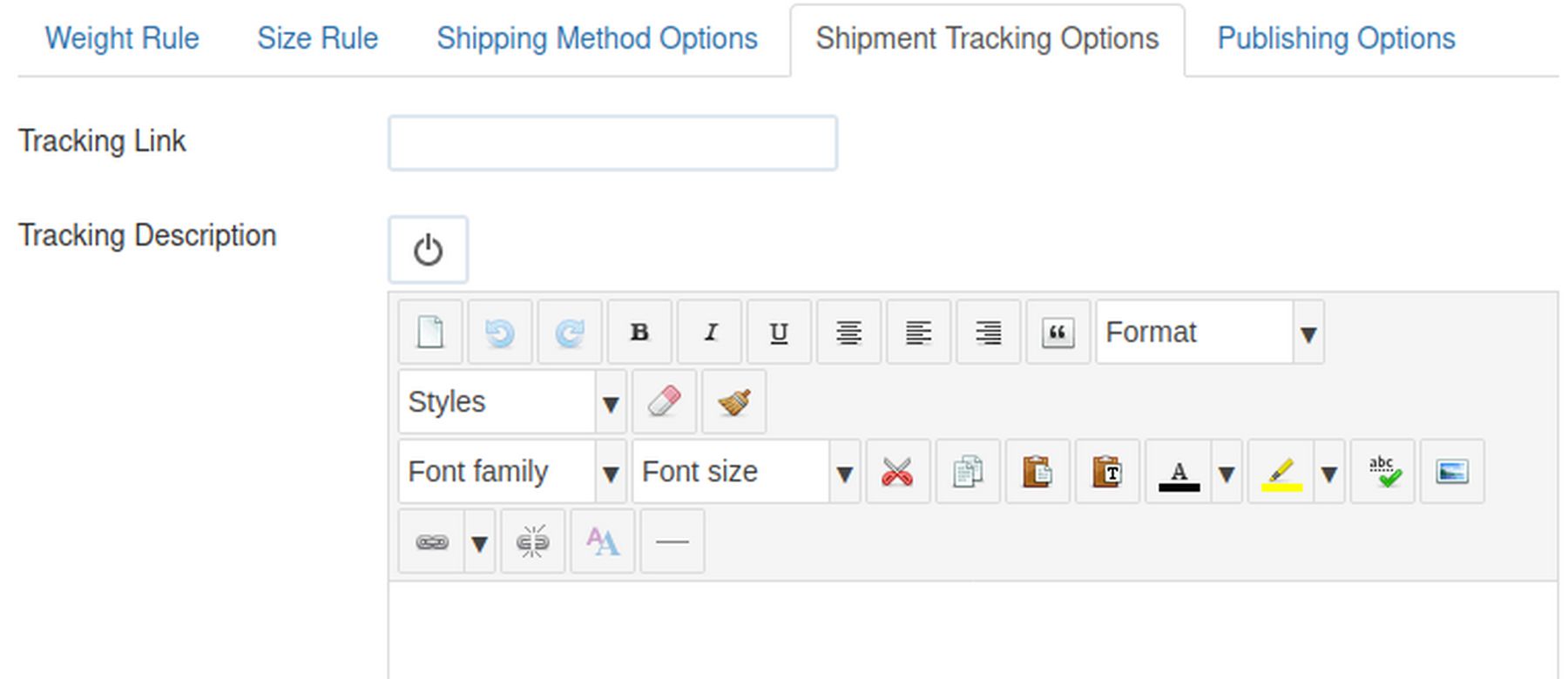The width and height of the screenshot is (1568, 679).
Task: Insert an image using the picture icon
Action: [1452, 472]
